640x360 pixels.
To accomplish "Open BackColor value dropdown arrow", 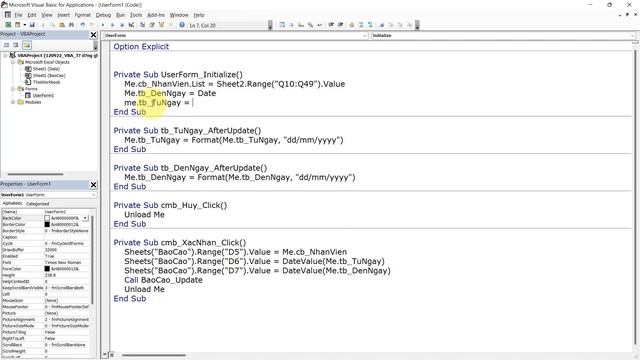I will click(x=85, y=218).
